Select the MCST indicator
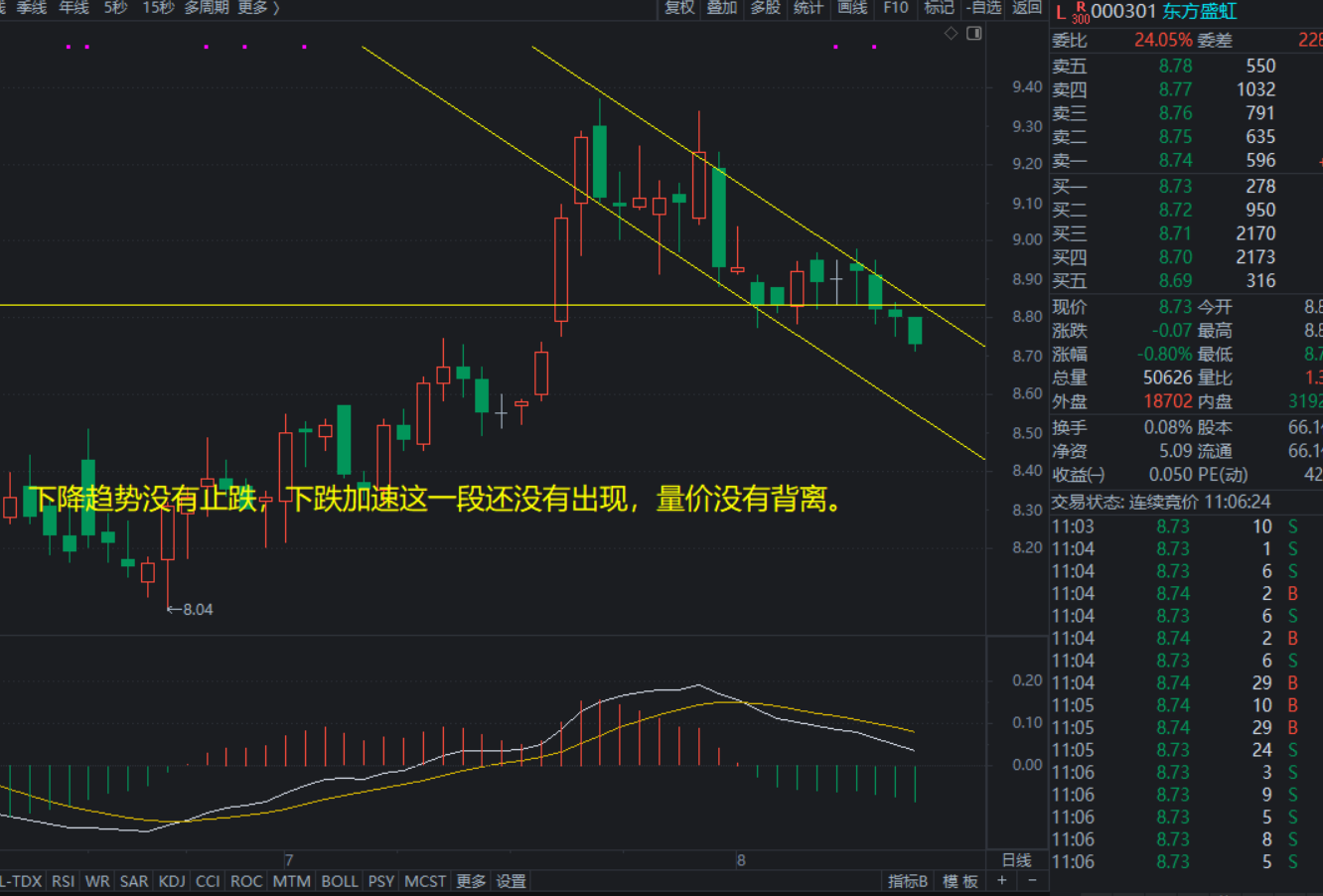1323x896 pixels. [425, 881]
